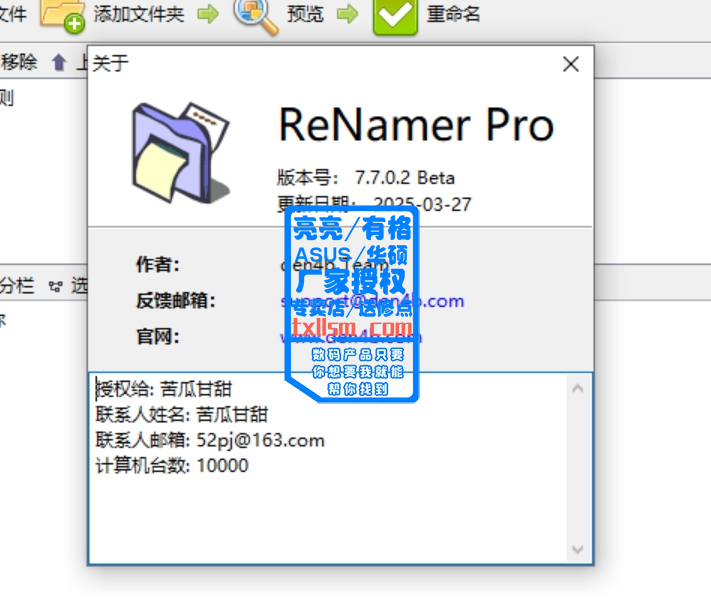The image size is (711, 609).
Task: Click the 预览 toolbar label
Action: (x=305, y=14)
